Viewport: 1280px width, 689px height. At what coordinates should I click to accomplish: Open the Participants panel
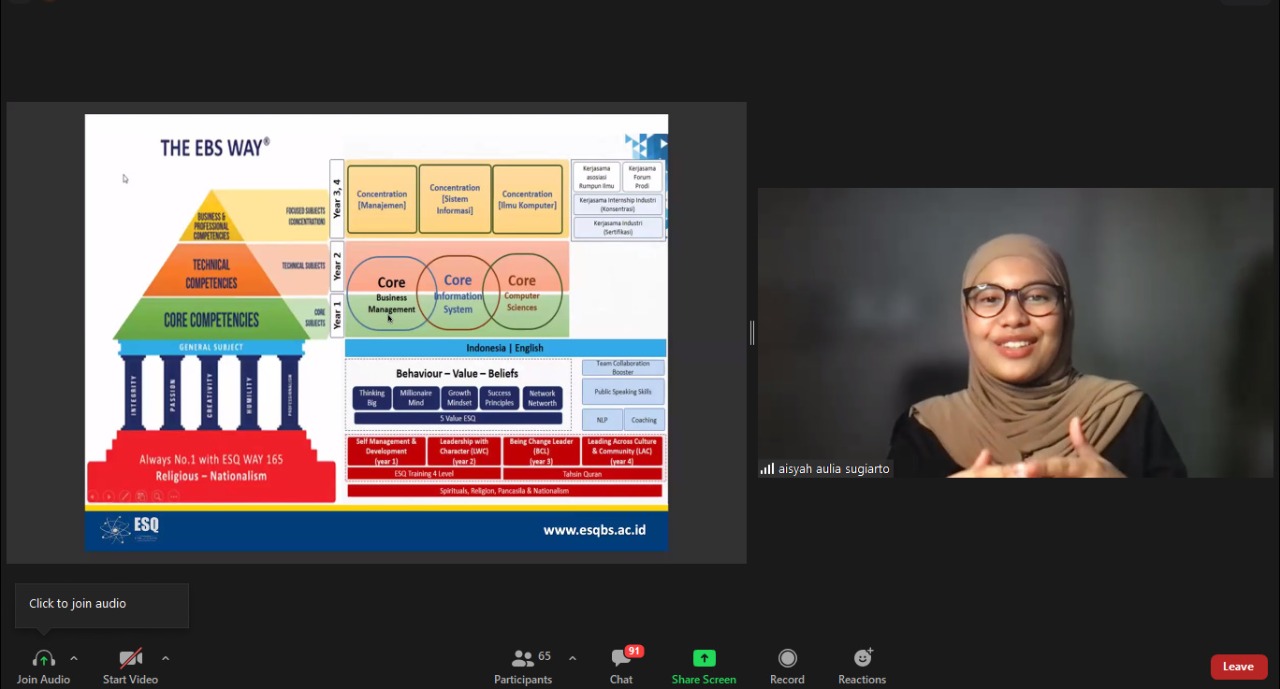[x=523, y=659]
